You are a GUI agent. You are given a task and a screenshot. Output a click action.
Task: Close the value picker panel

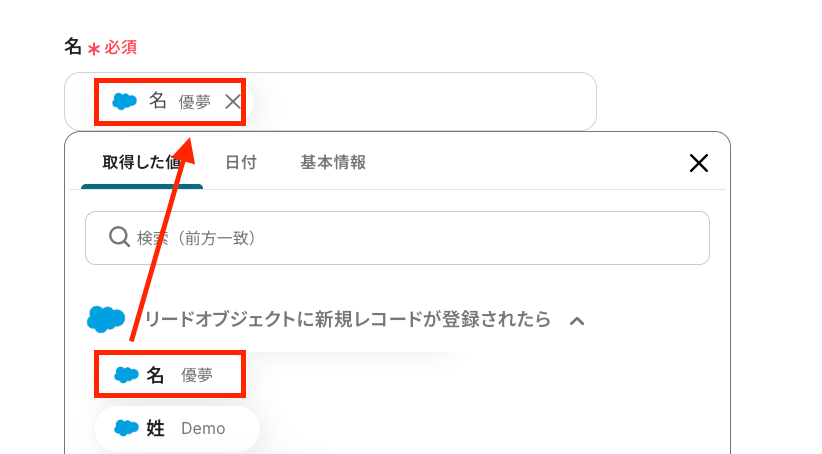[x=699, y=163]
